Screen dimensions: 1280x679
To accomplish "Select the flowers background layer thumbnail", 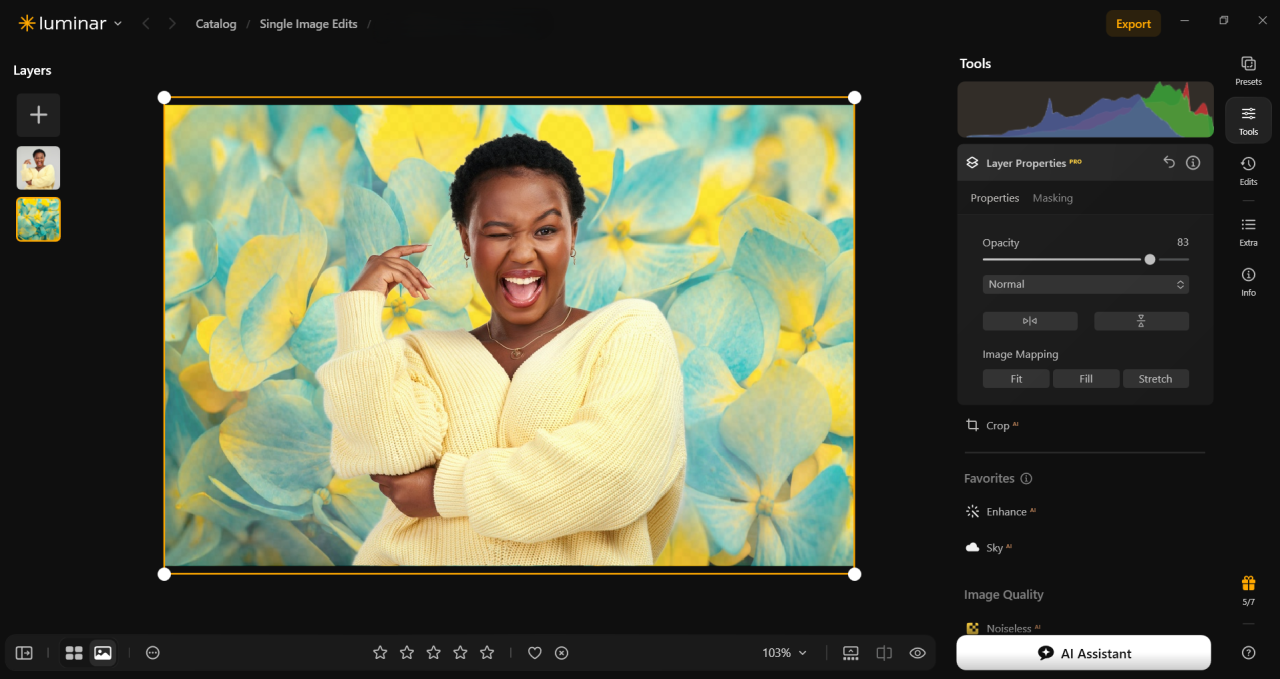I will 38,219.
